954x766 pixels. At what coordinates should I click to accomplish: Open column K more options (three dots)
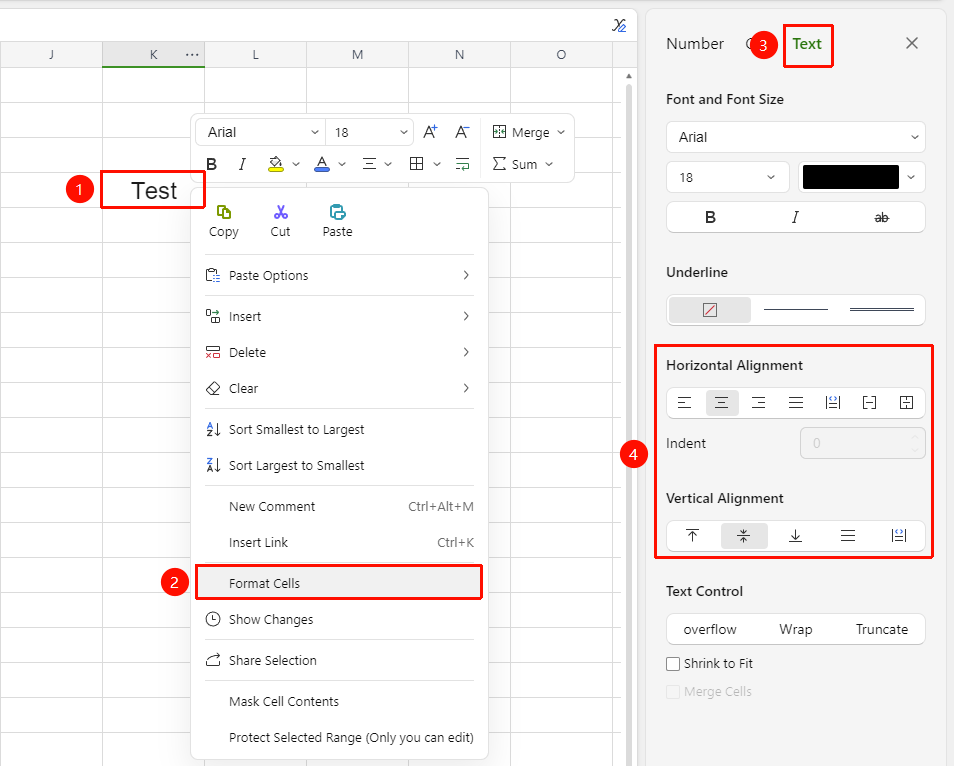pos(192,55)
